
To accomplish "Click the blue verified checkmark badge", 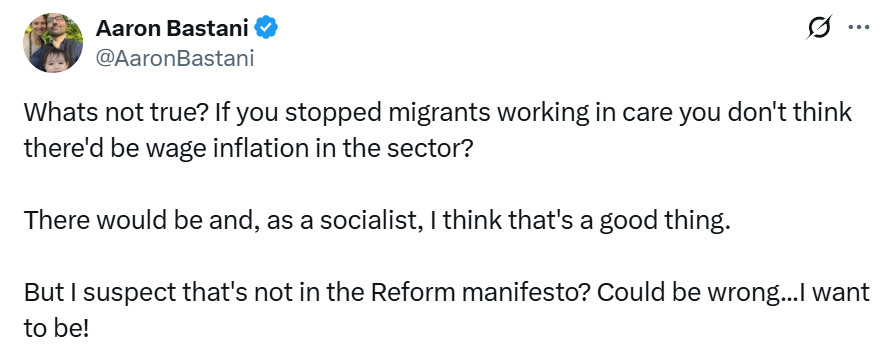I will (x=266, y=27).
